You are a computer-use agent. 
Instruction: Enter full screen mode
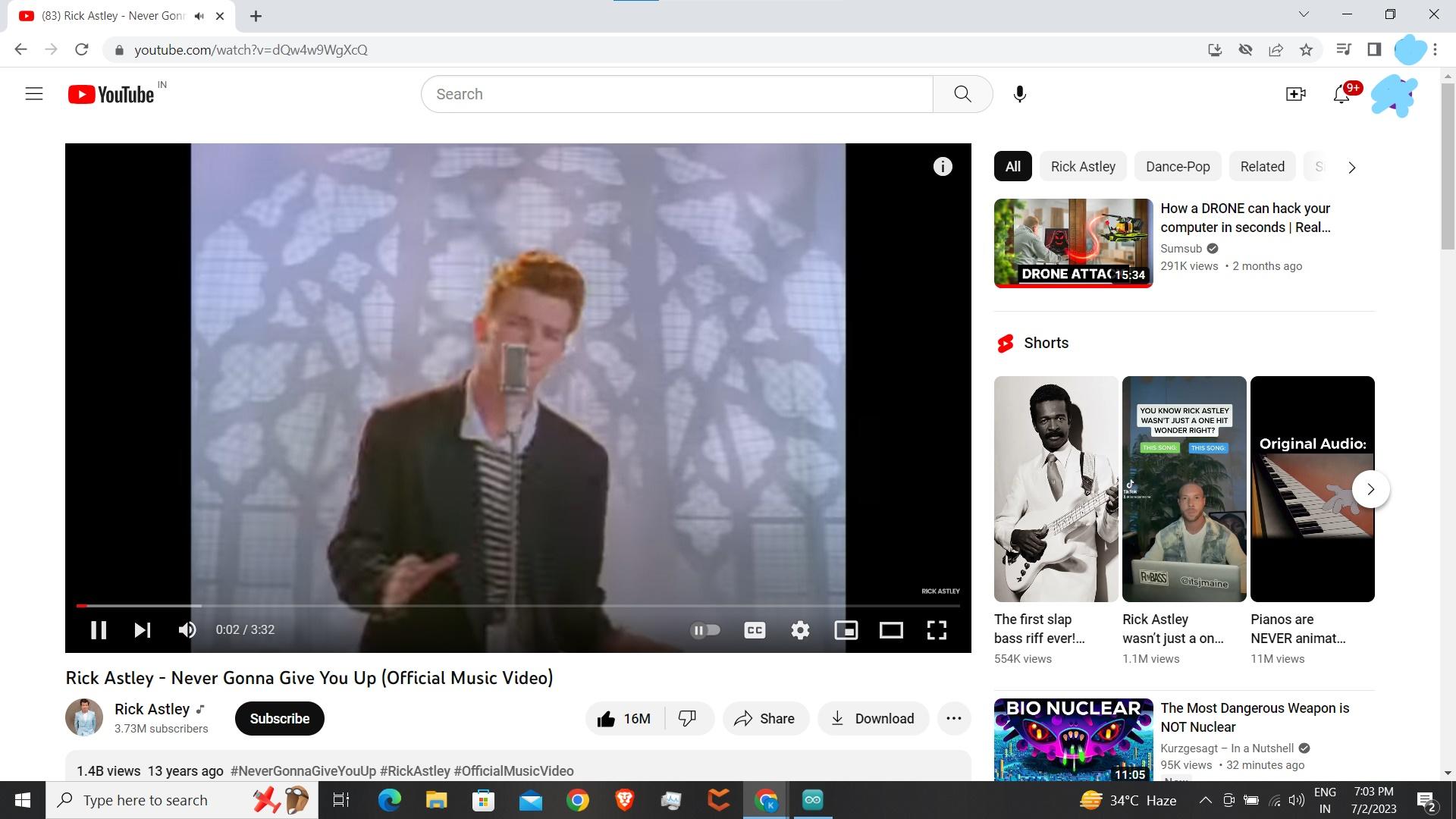pyautogui.click(x=937, y=630)
